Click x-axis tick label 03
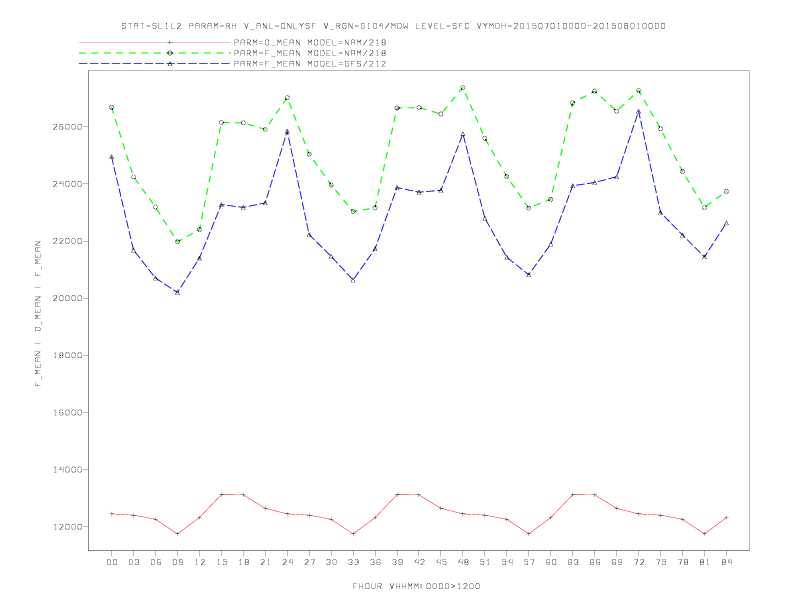Screen dimensions: 792x612 click(x=134, y=562)
